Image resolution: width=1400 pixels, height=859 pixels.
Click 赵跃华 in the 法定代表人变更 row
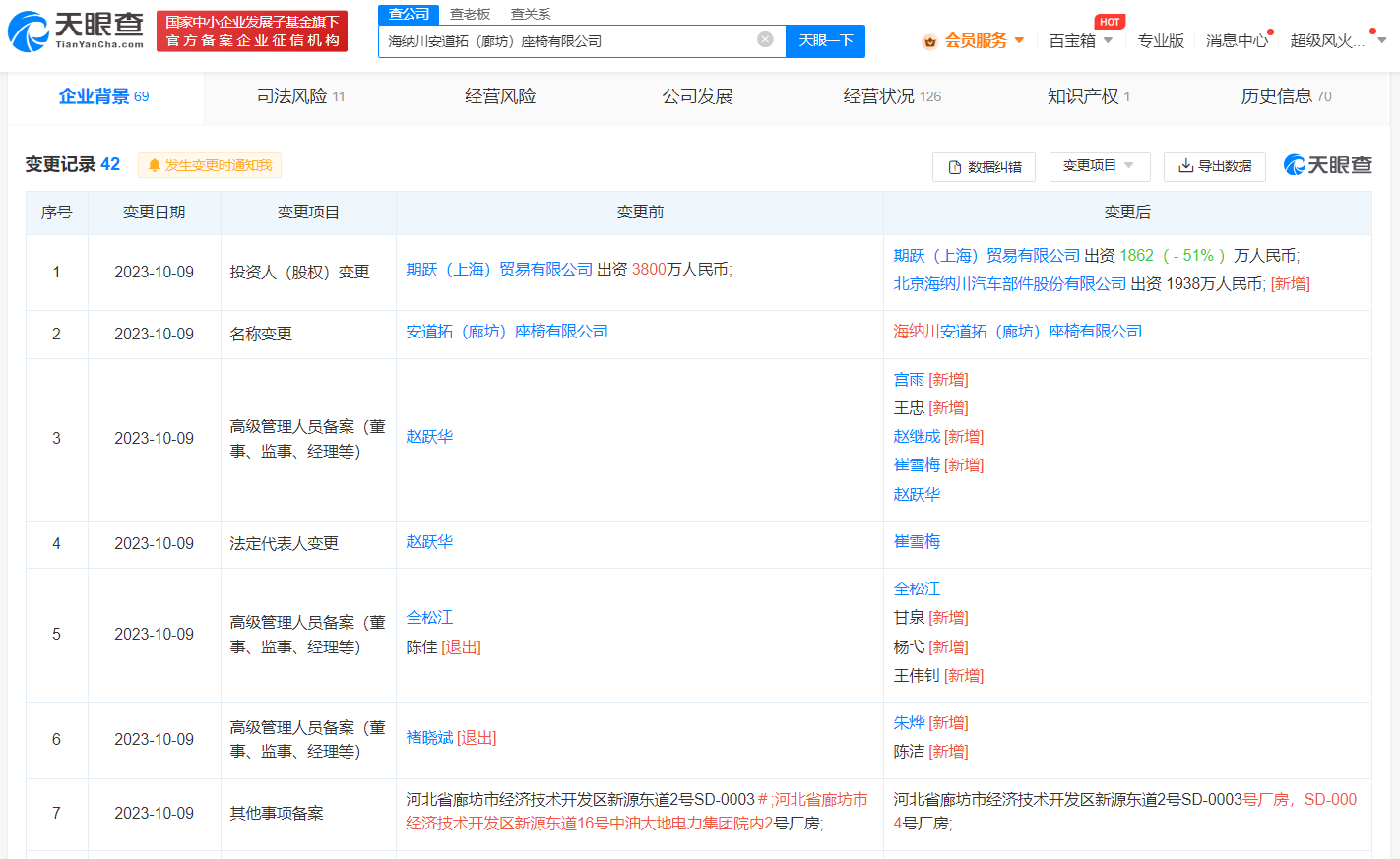pos(429,542)
